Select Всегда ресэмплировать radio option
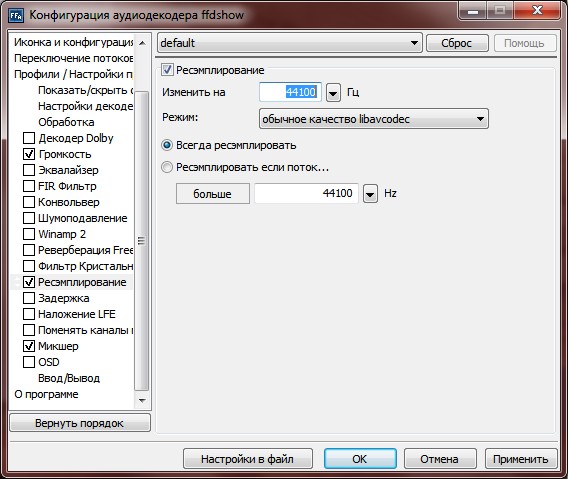 (167, 145)
